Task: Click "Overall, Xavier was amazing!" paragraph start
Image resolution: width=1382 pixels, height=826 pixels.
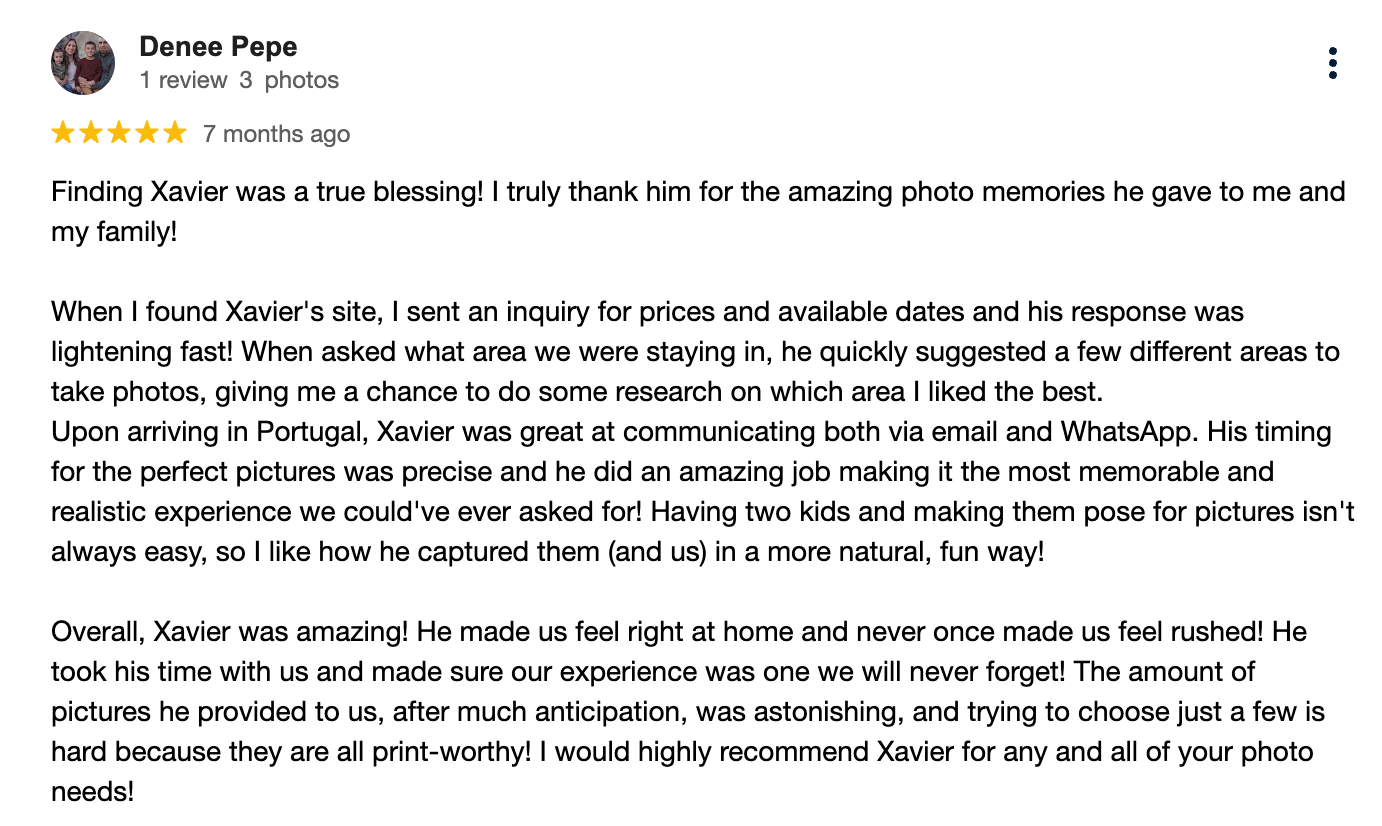Action: [x=230, y=631]
